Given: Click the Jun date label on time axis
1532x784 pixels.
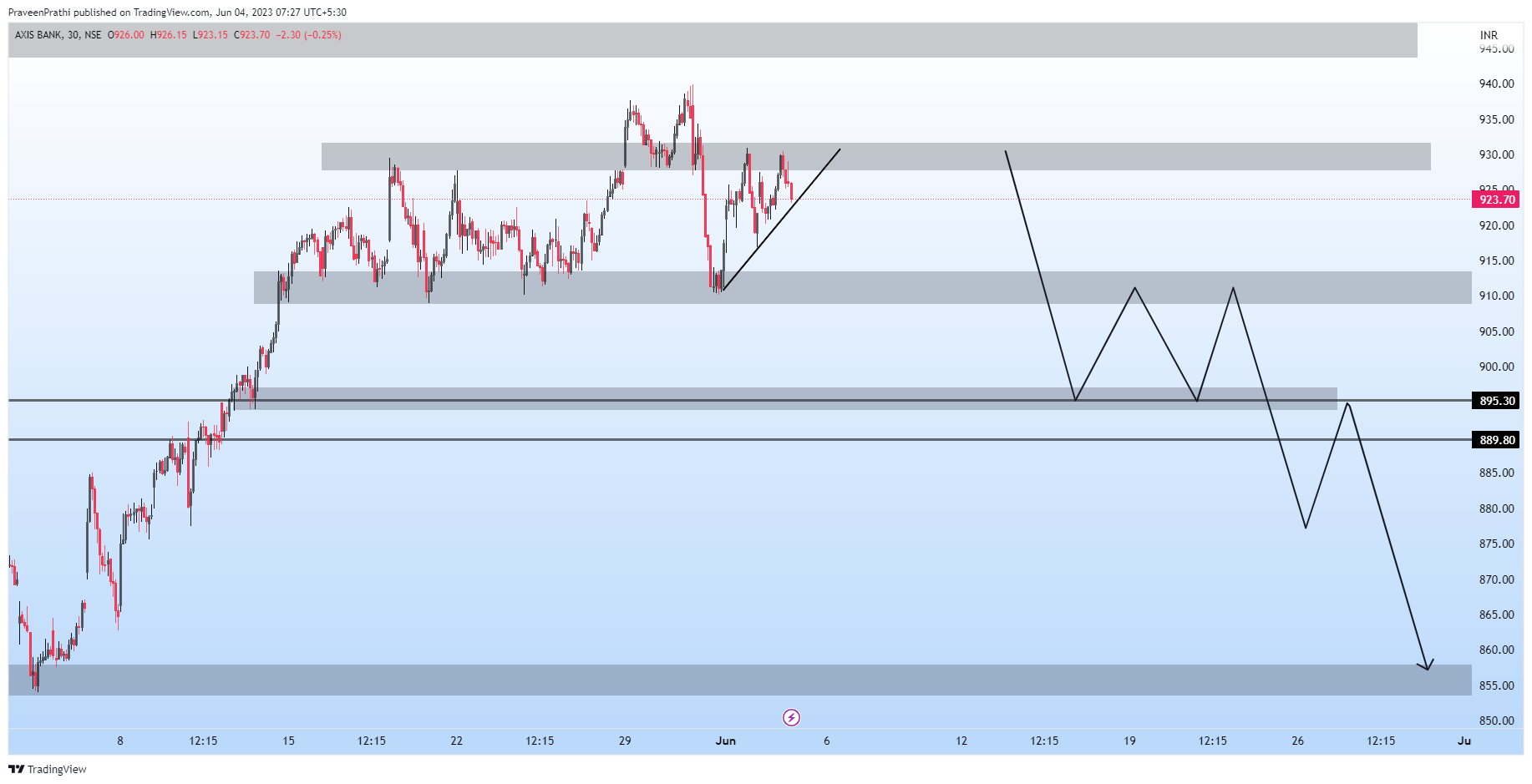Looking at the screenshot, I should 726,741.
